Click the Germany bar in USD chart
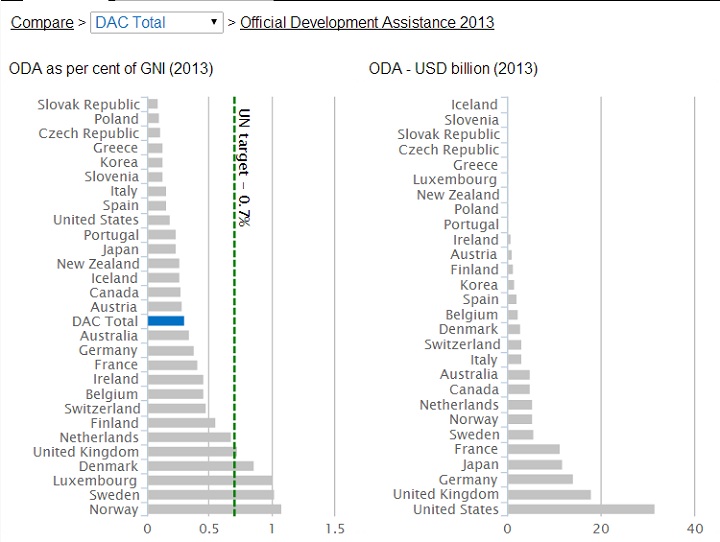 click(540, 480)
